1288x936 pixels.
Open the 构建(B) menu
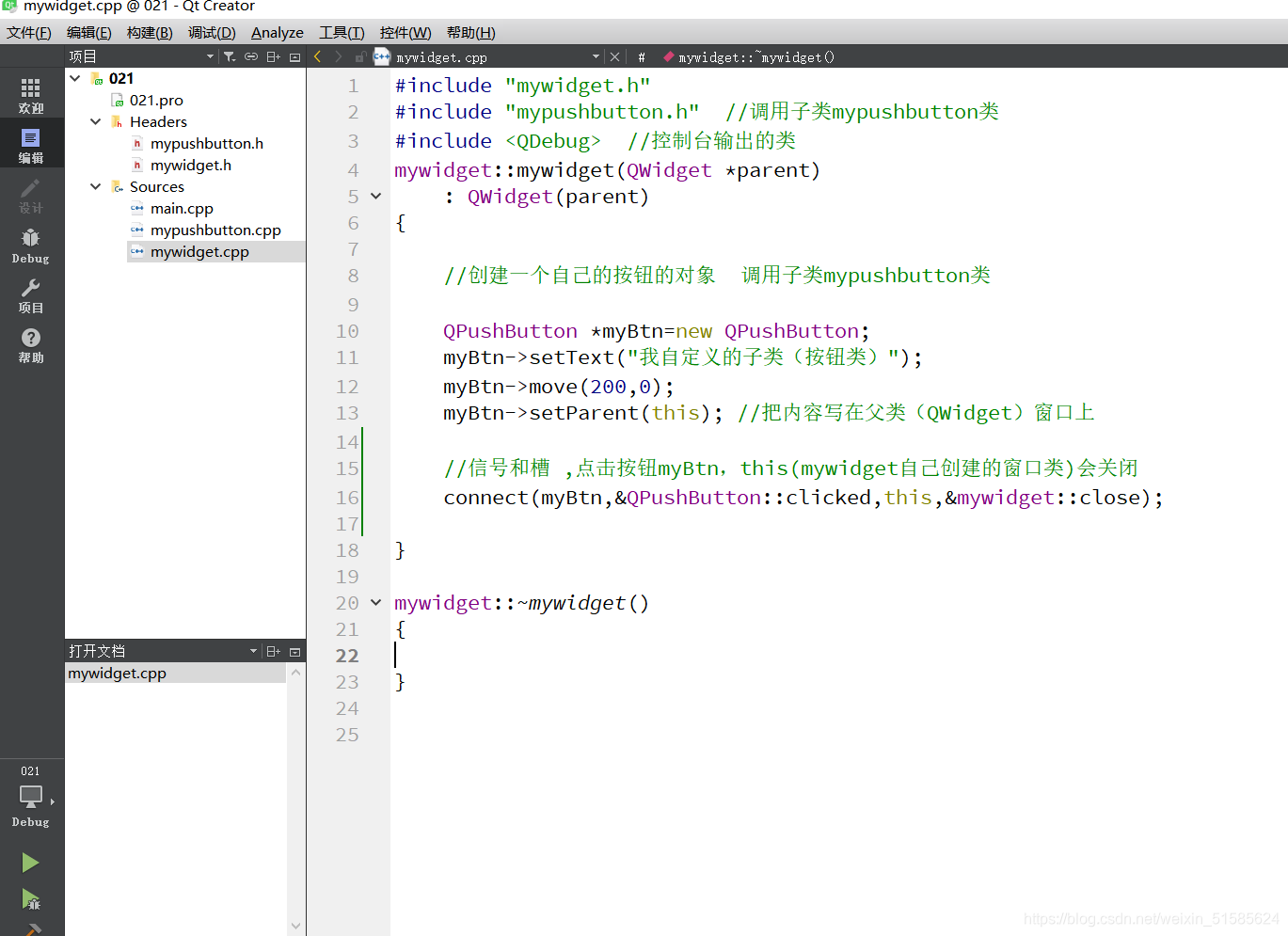[150, 33]
